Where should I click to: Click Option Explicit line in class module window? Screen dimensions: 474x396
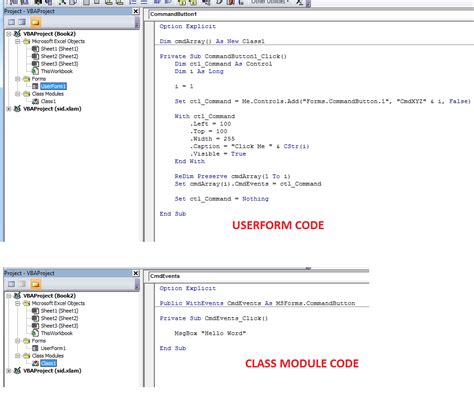click(x=188, y=288)
